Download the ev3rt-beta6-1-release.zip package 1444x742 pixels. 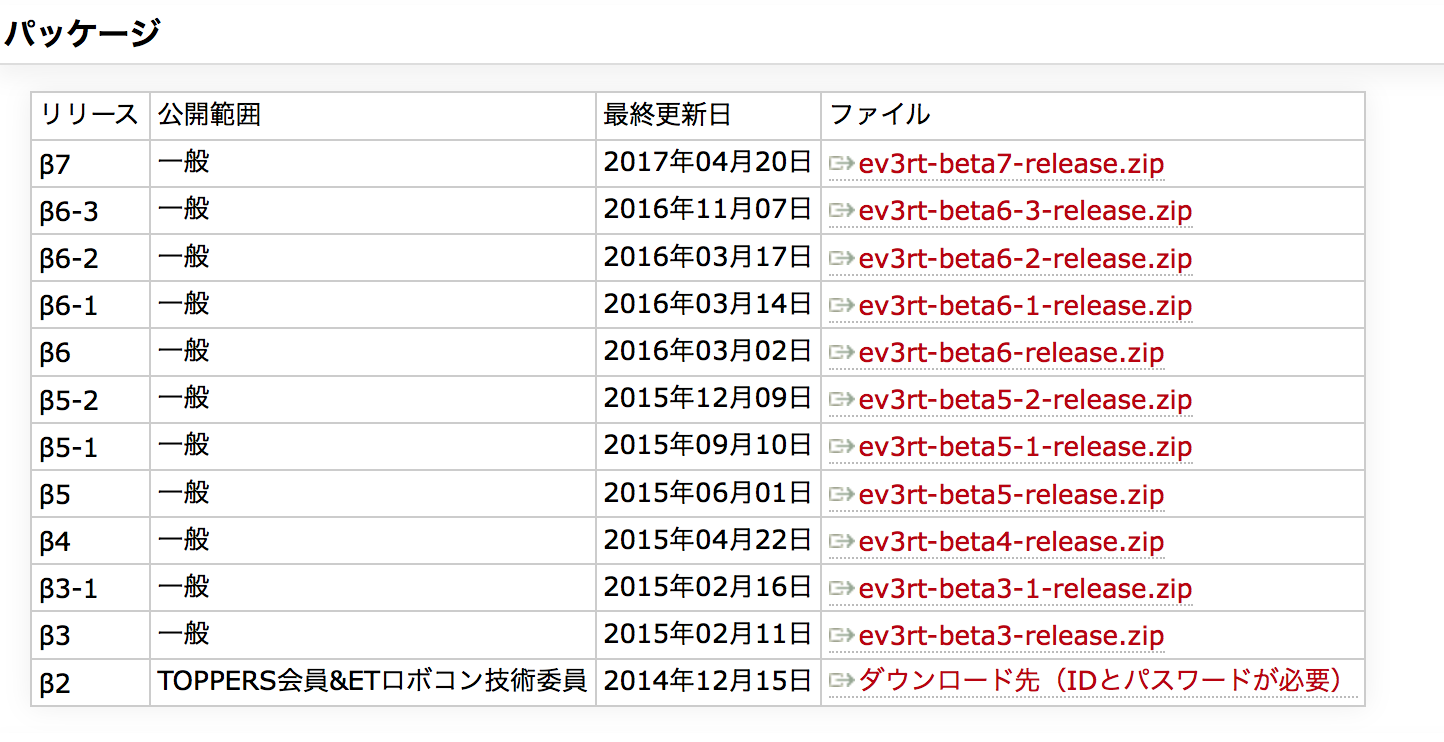[x=1023, y=305]
